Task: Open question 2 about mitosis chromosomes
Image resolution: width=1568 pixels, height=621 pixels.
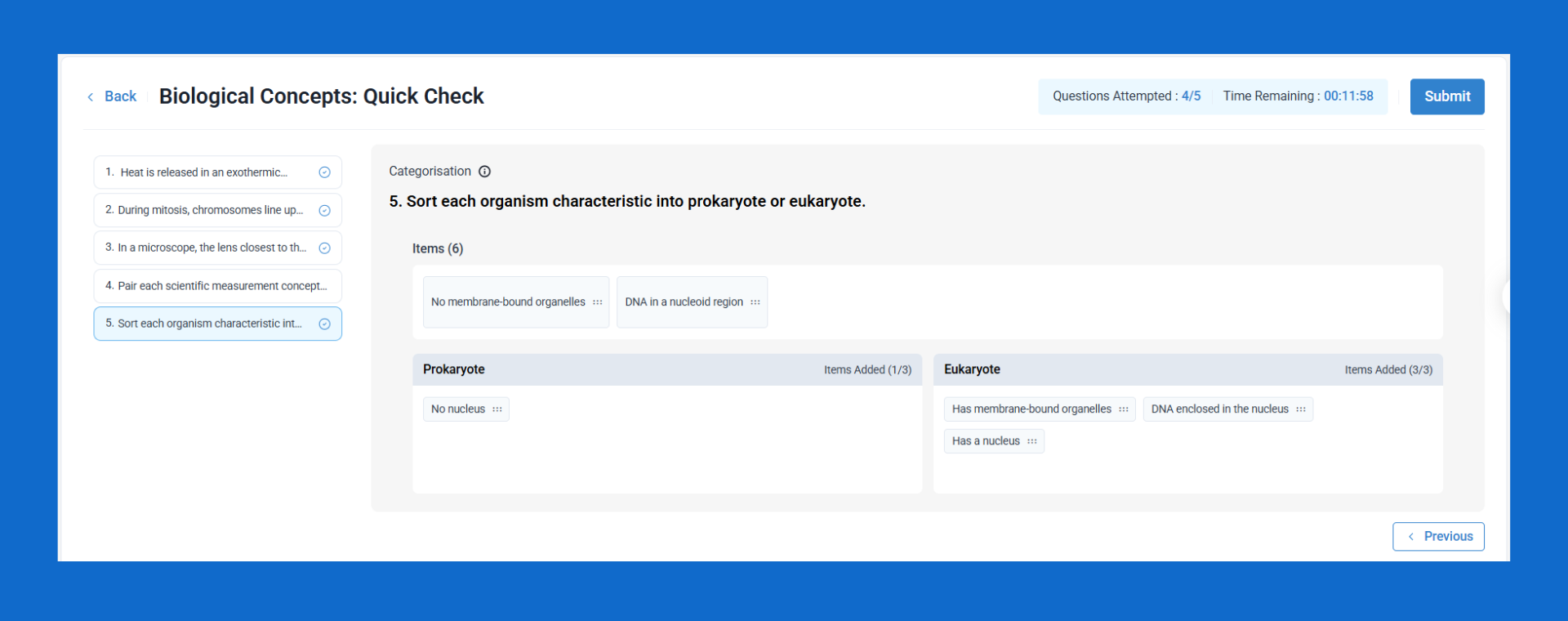Action: click(218, 211)
